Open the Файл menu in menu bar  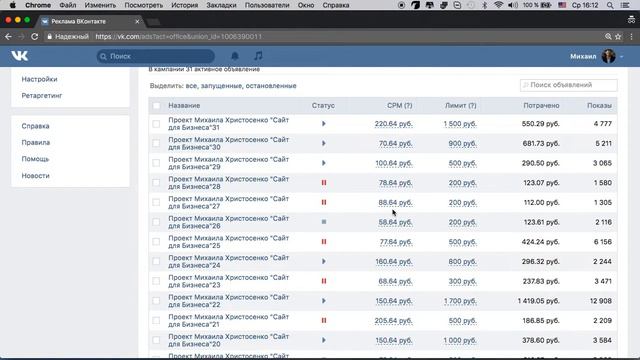[68, 5]
